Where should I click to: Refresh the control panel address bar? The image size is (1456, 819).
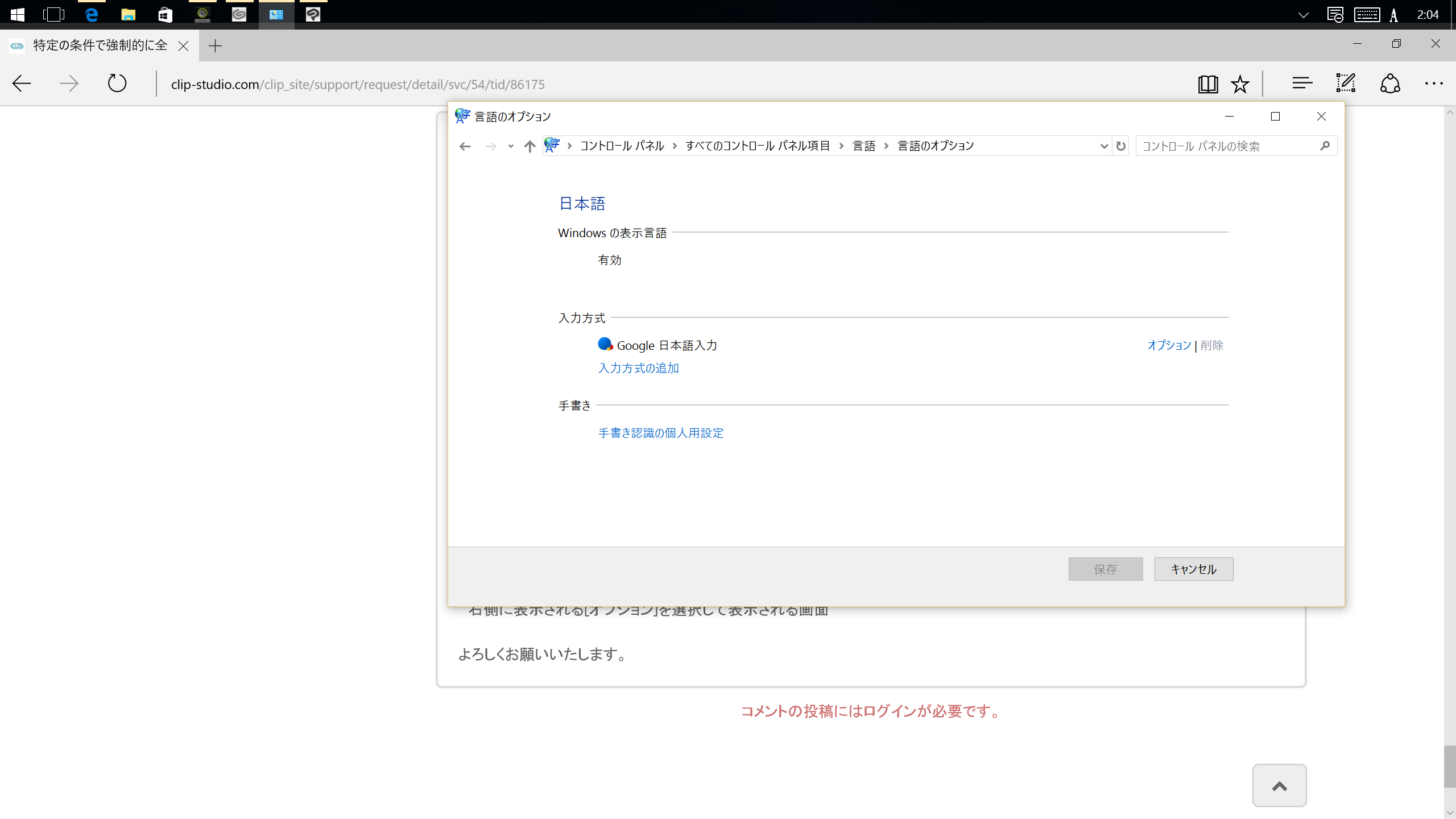click(1120, 146)
